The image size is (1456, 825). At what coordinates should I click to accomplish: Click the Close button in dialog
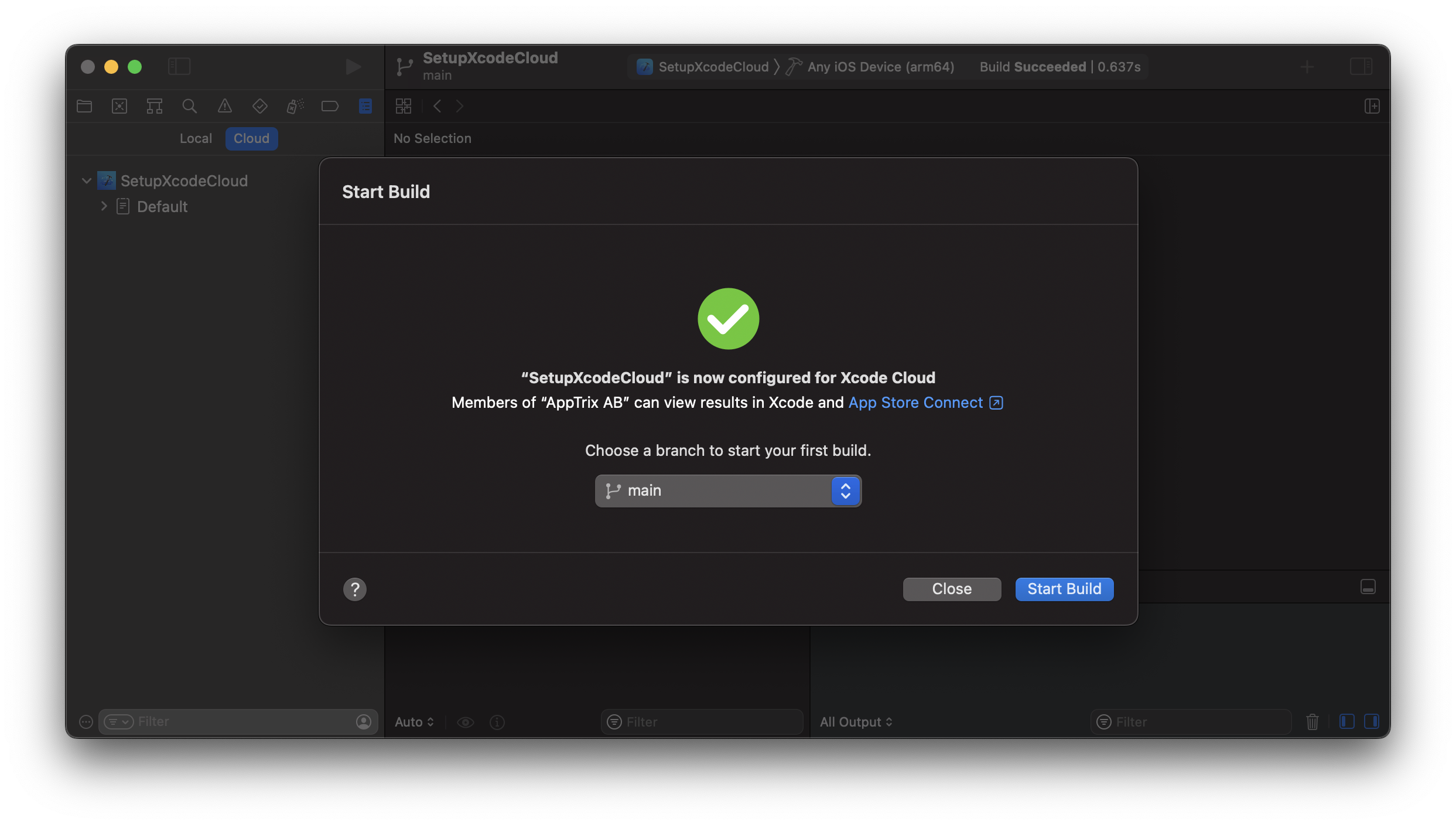[952, 589]
